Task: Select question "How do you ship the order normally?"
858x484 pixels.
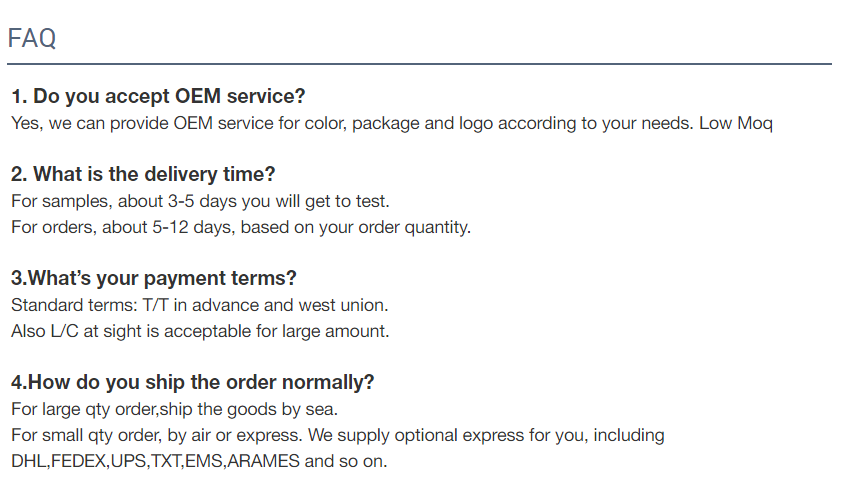Action: [x=193, y=382]
